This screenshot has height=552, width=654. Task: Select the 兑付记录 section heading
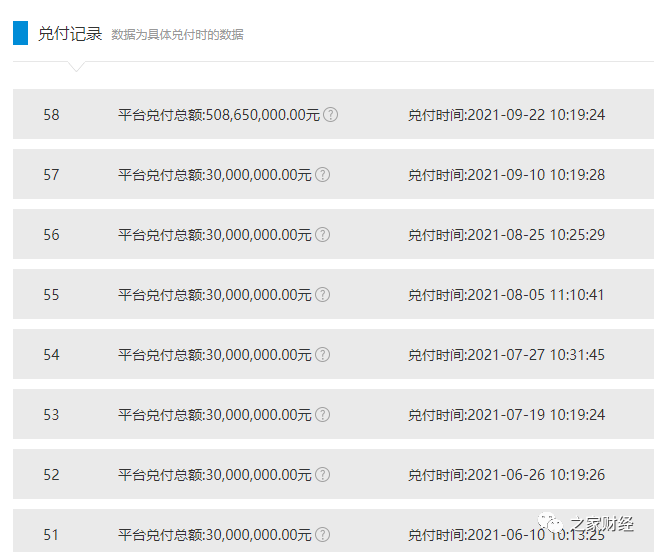(x=70, y=33)
